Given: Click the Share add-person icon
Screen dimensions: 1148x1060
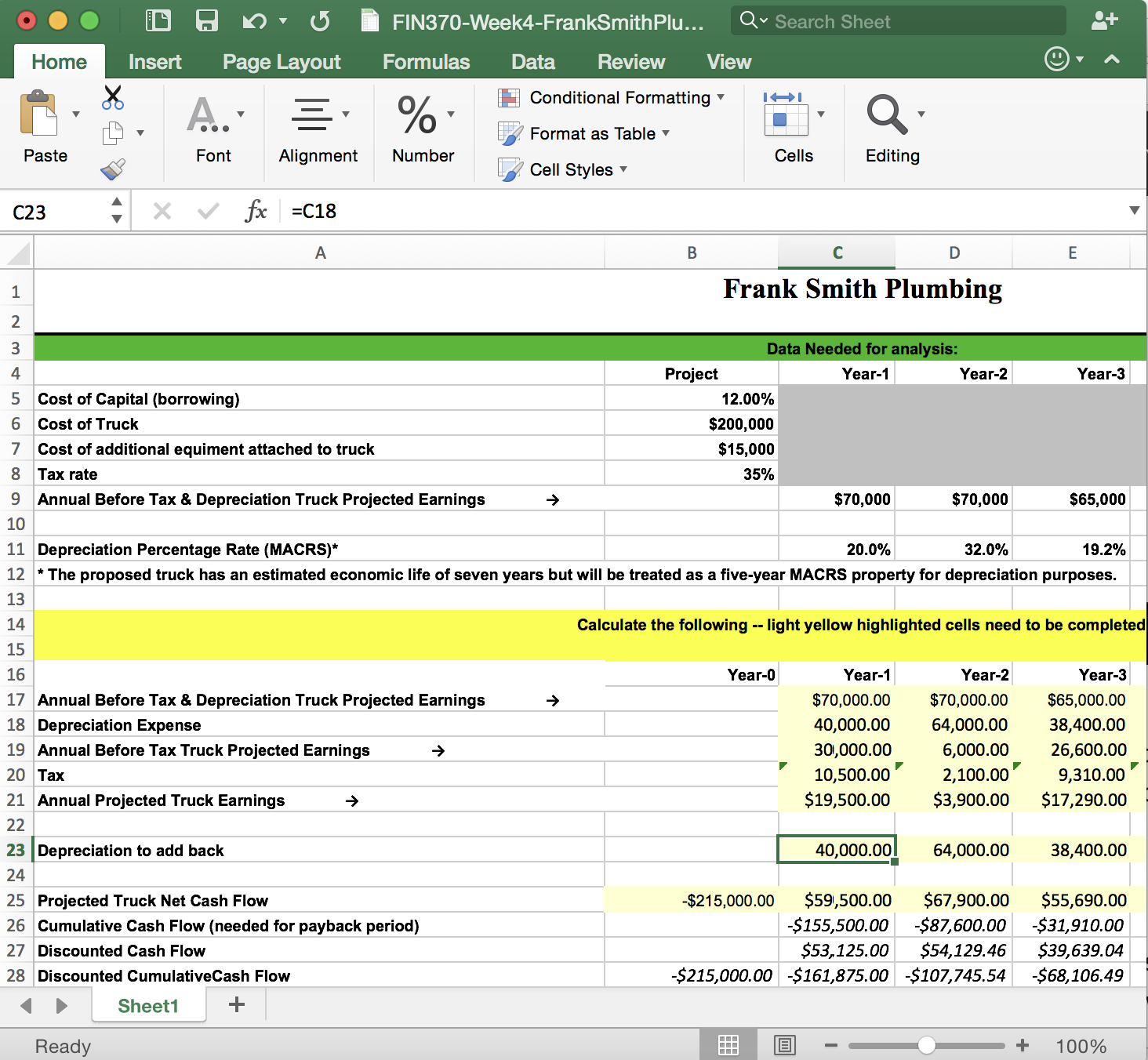Looking at the screenshot, I should point(1104,20).
